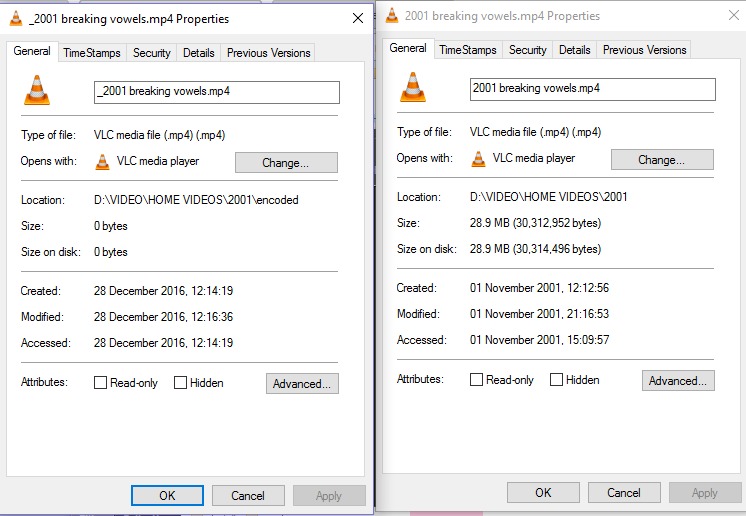Image resolution: width=746 pixels, height=516 pixels.
Task: Open TimeStamps tab in left Properties window
Action: (x=91, y=53)
